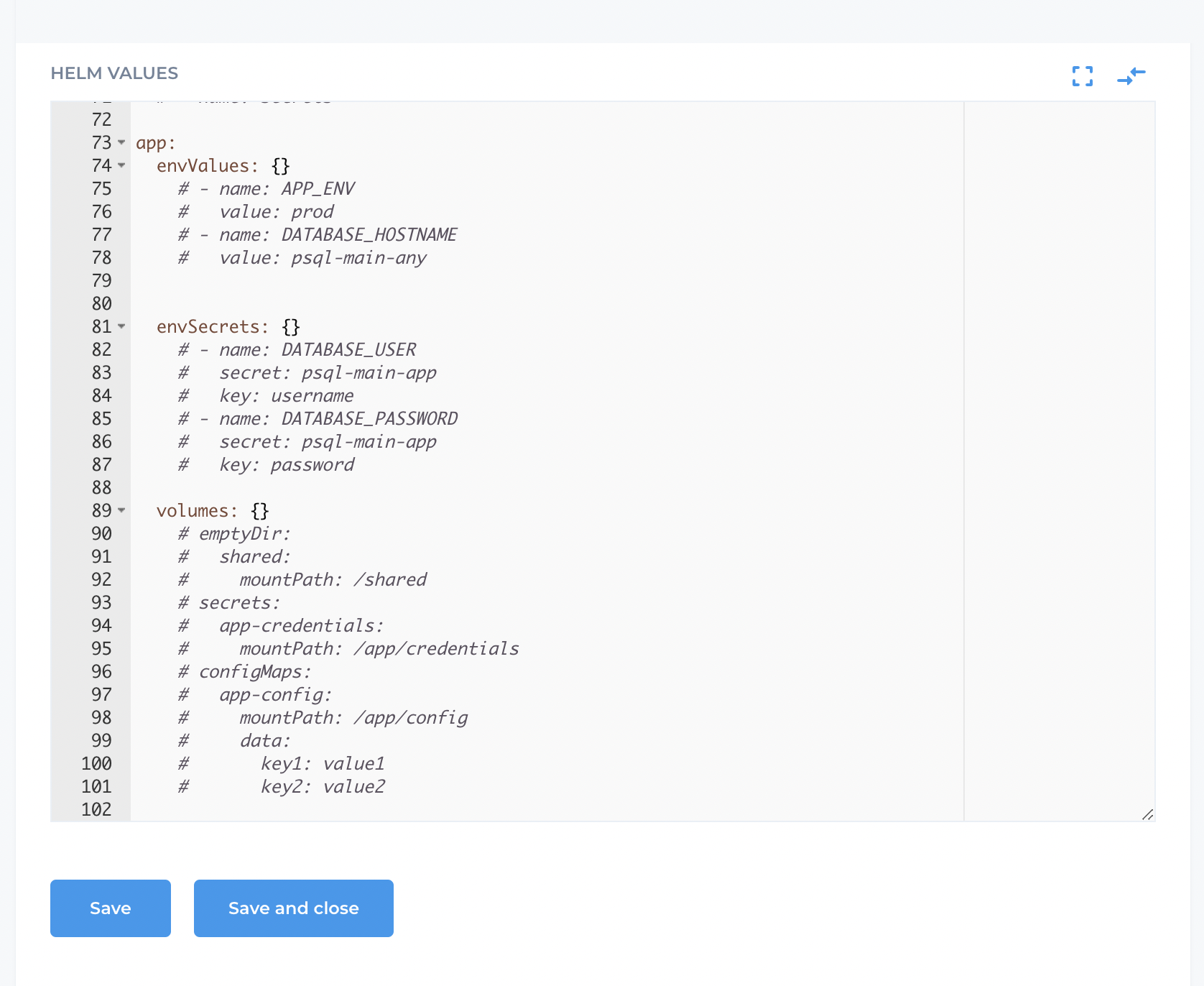Click the Save and close button

point(293,908)
